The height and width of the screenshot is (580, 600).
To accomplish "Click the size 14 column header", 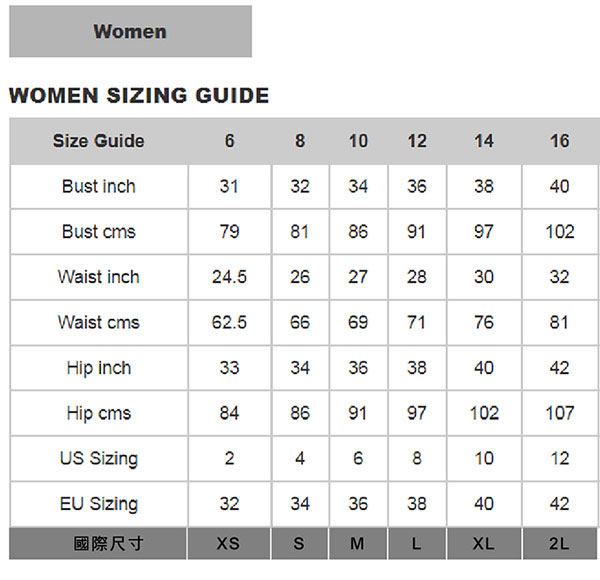I will pyautogui.click(x=484, y=141).
